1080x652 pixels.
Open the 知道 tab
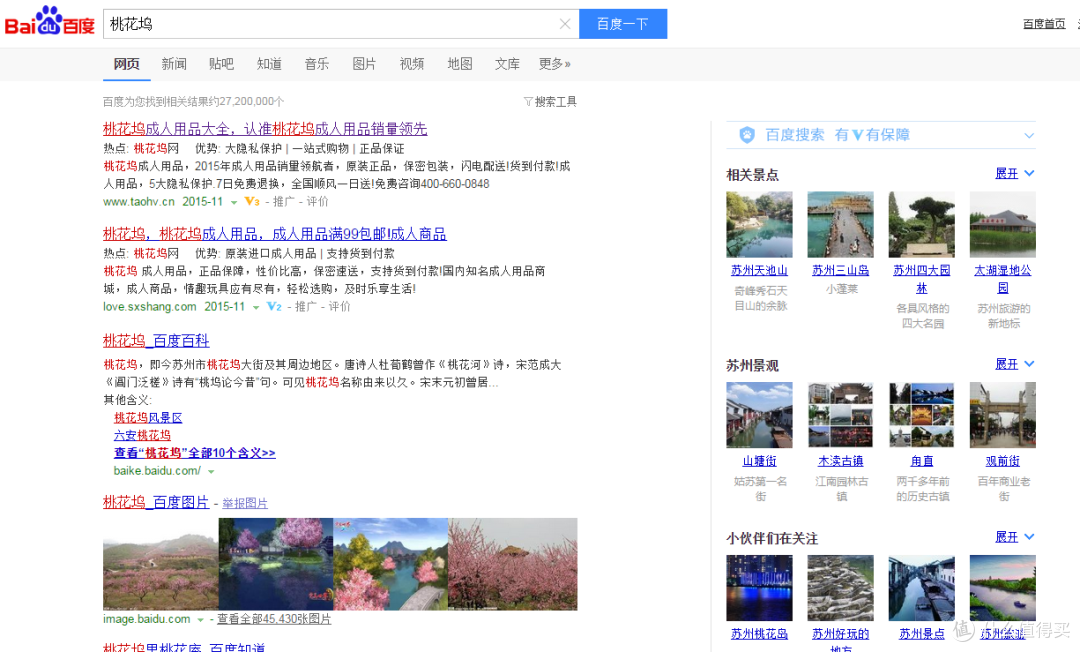269,64
